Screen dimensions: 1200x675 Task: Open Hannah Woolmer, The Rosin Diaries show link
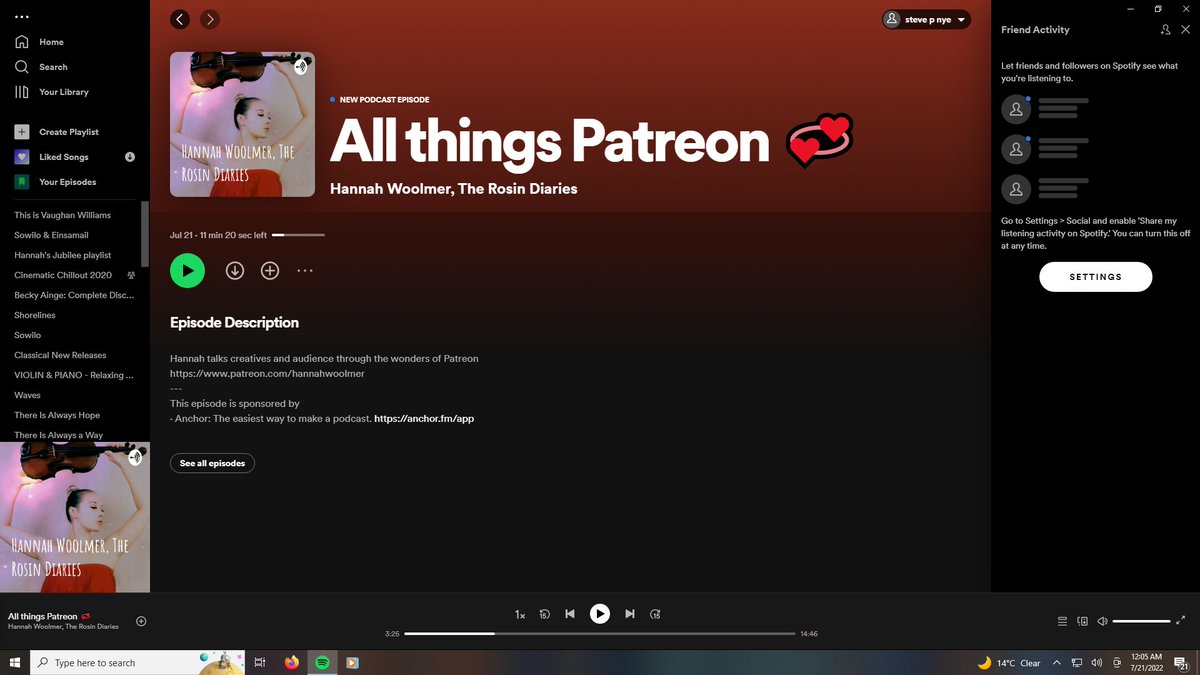pyautogui.click(x=453, y=189)
